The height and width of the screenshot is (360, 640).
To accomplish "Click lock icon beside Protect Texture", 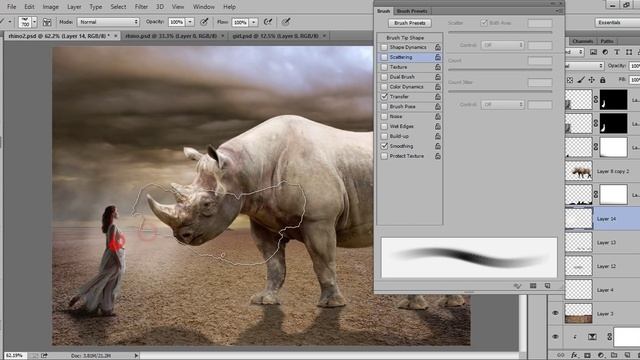I will tap(438, 156).
